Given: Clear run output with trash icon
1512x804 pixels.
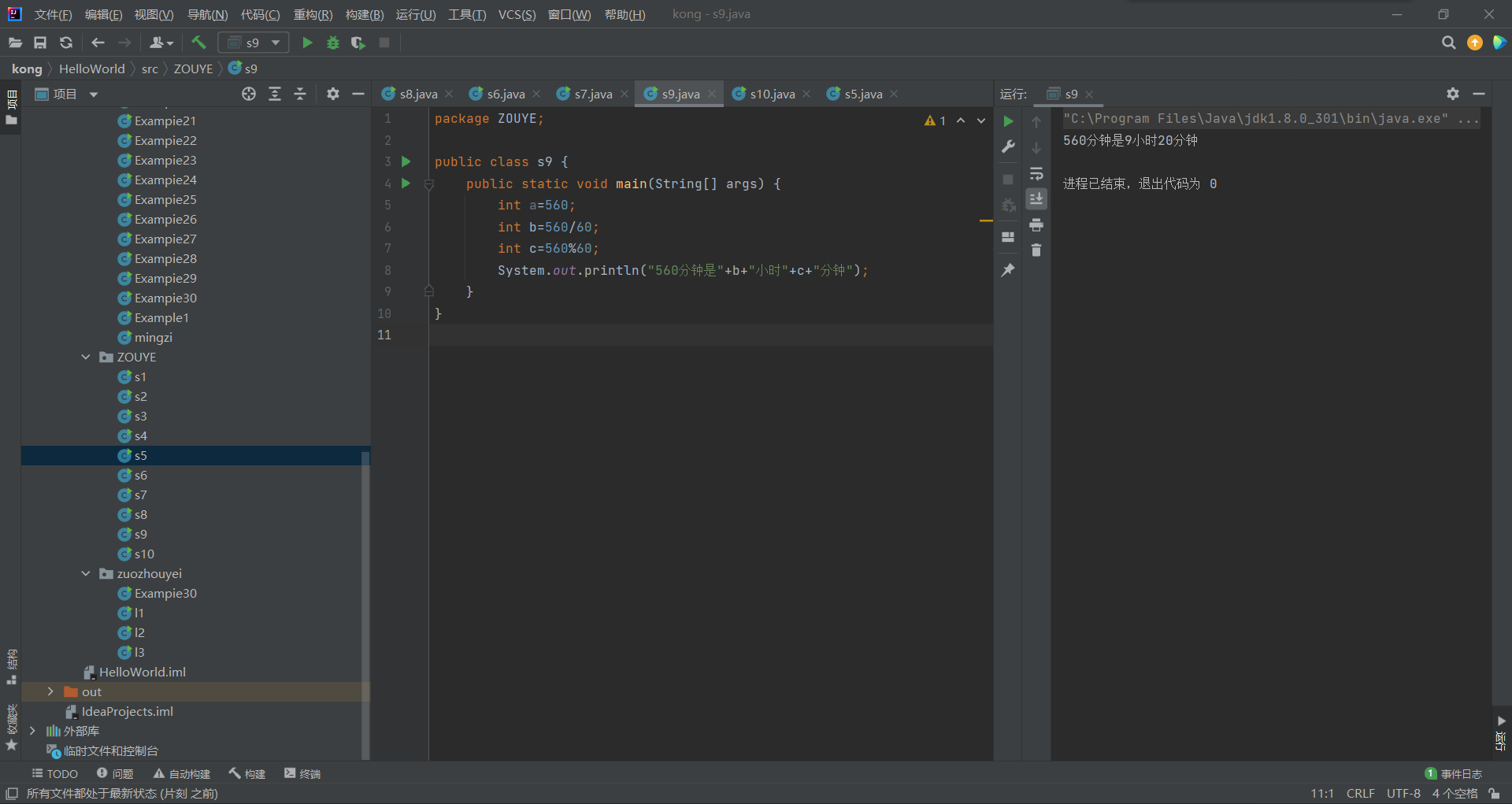Looking at the screenshot, I should click(x=1036, y=250).
